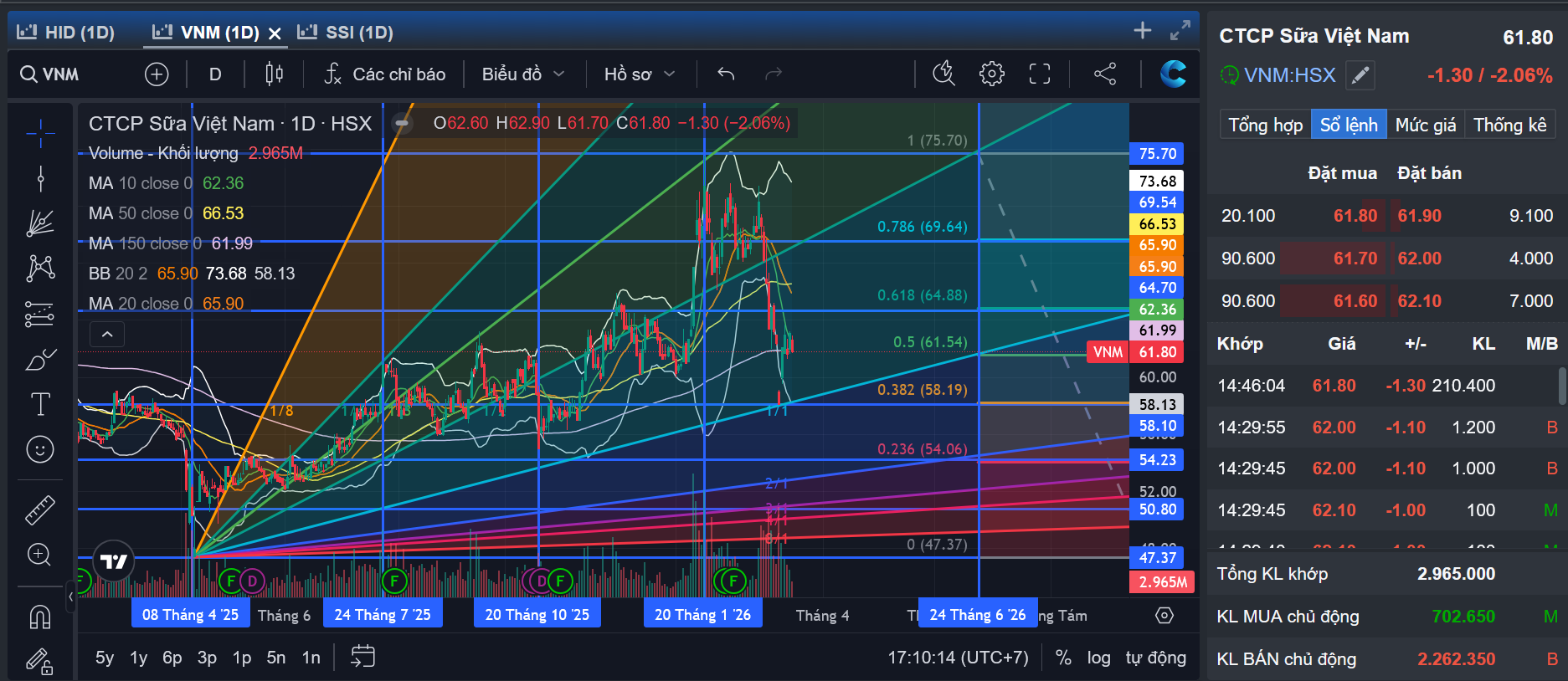The width and height of the screenshot is (1568, 681).
Task: Undo the last chart action
Action: click(726, 74)
